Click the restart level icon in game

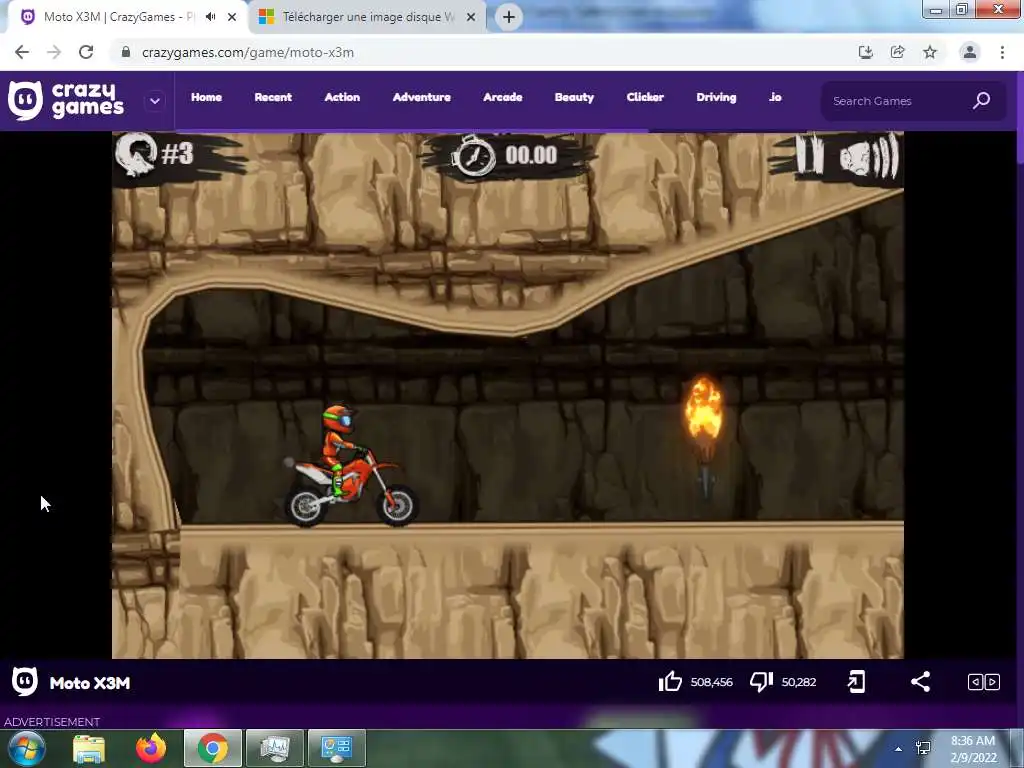click(x=136, y=154)
